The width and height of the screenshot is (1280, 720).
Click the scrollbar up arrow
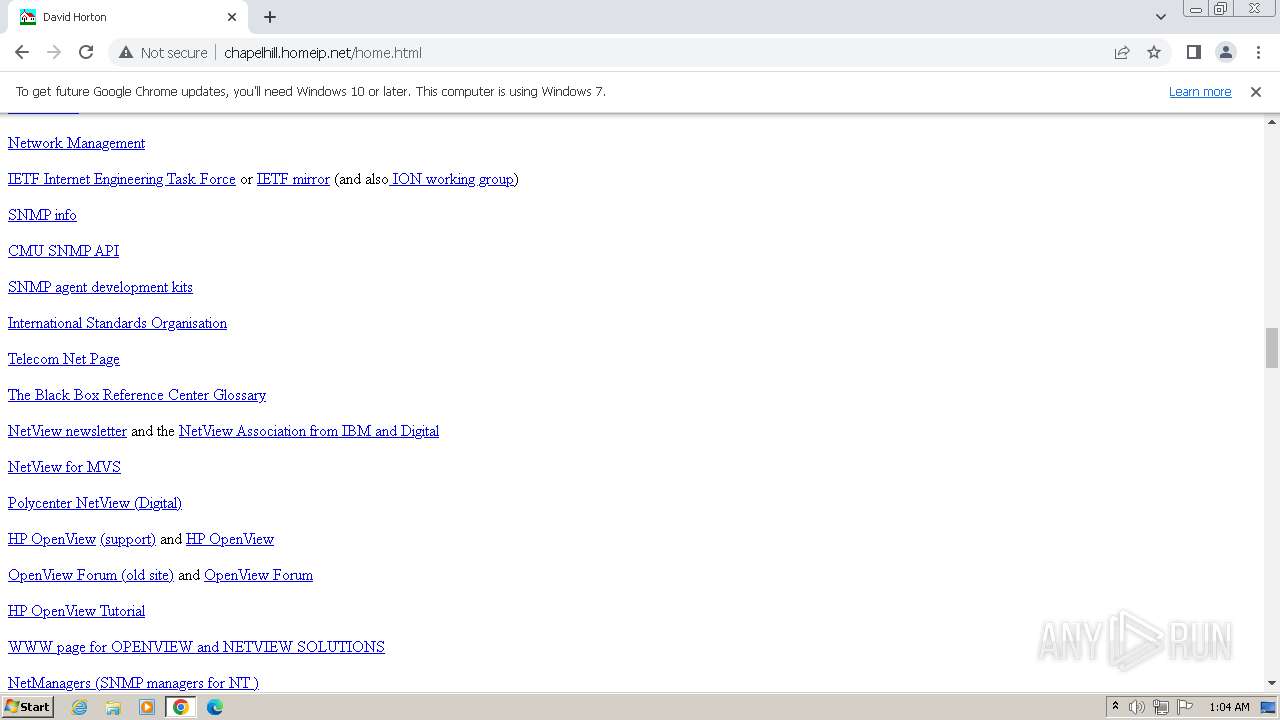click(x=1272, y=121)
